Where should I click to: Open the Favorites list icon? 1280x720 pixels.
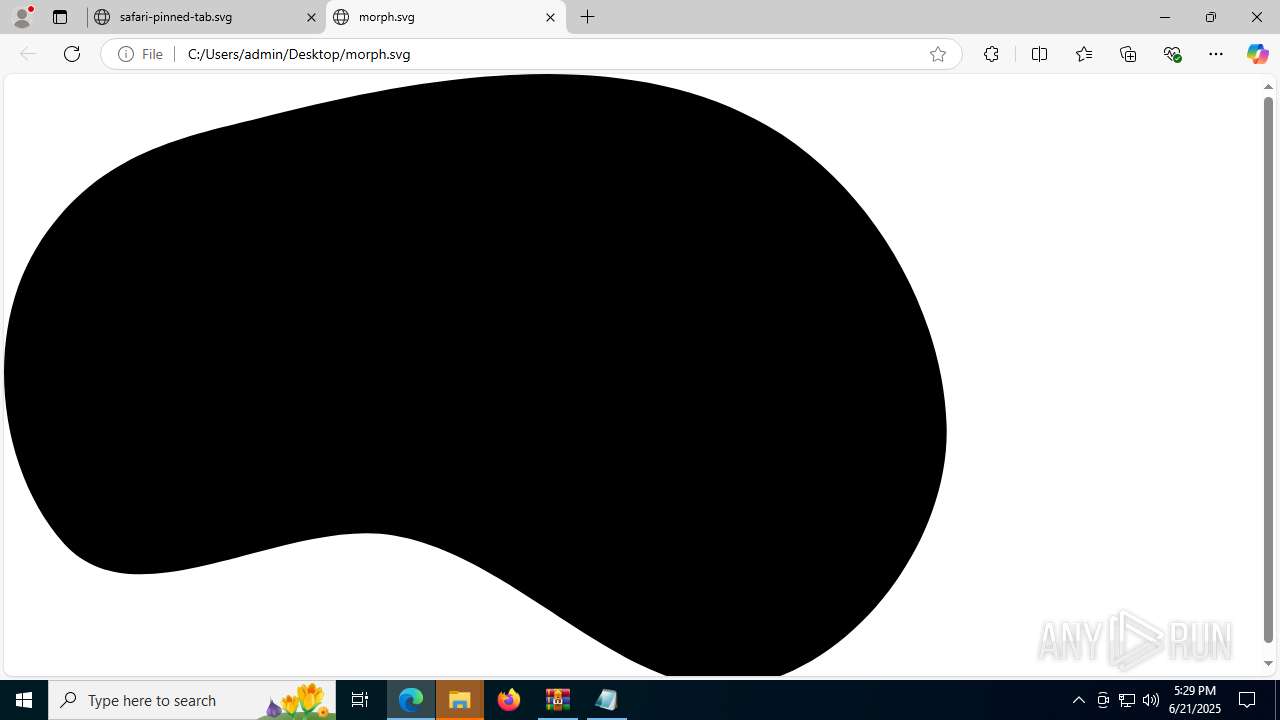click(1084, 54)
